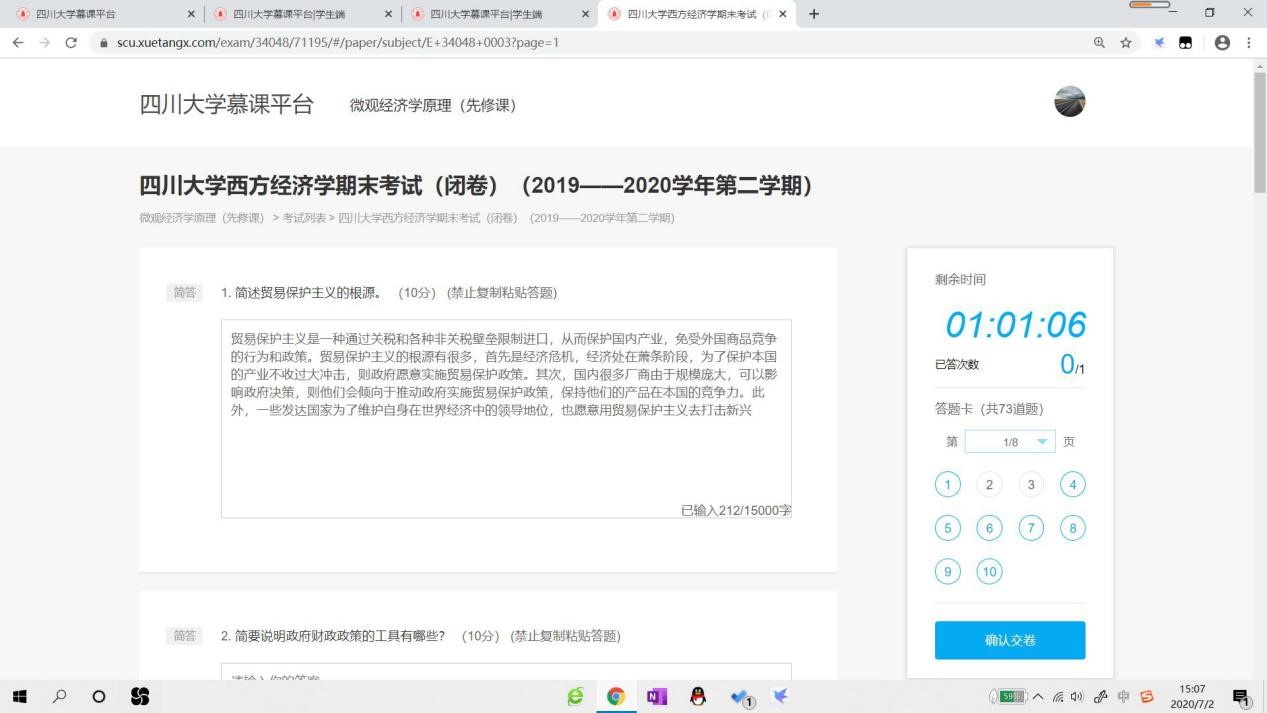Open the input method language indicator
1267x713 pixels.
click(1123, 697)
